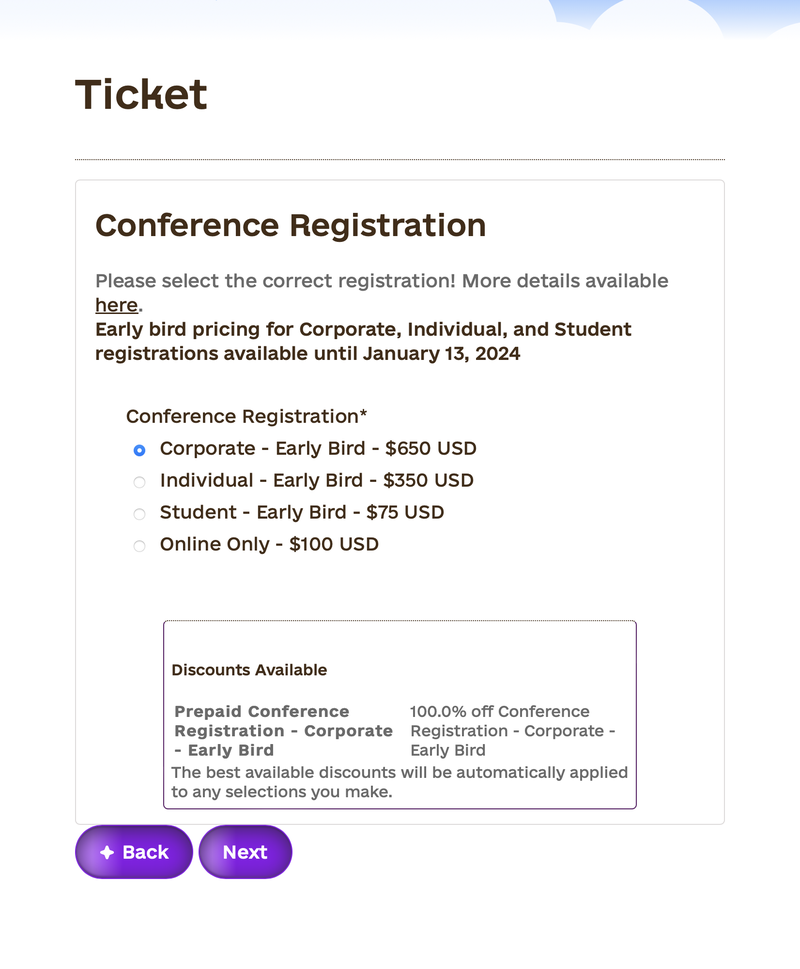Click the Conference Registration* field label

tap(246, 416)
